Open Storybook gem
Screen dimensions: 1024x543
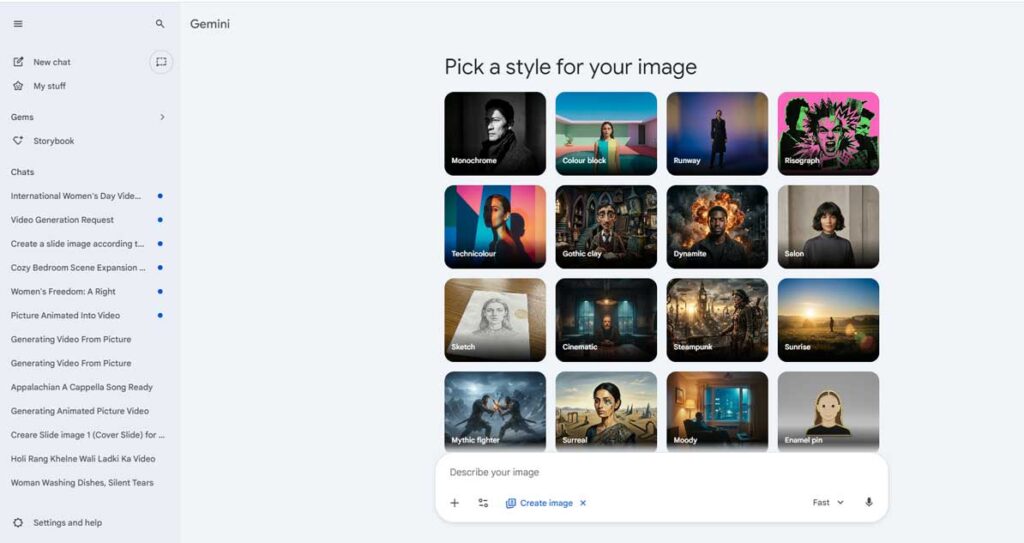coord(53,141)
